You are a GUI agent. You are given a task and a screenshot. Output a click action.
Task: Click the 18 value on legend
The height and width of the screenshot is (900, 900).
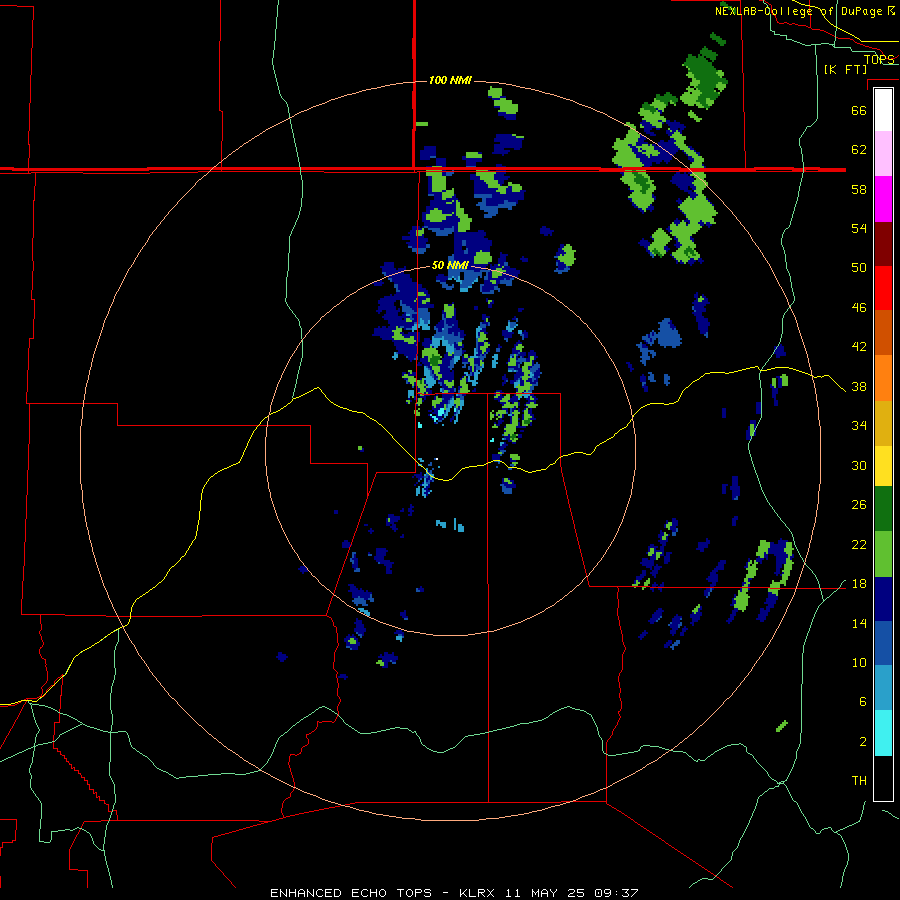(859, 584)
